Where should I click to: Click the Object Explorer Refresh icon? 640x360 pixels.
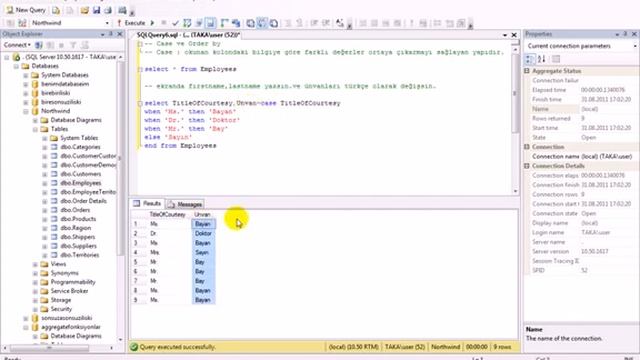[x=84, y=45]
